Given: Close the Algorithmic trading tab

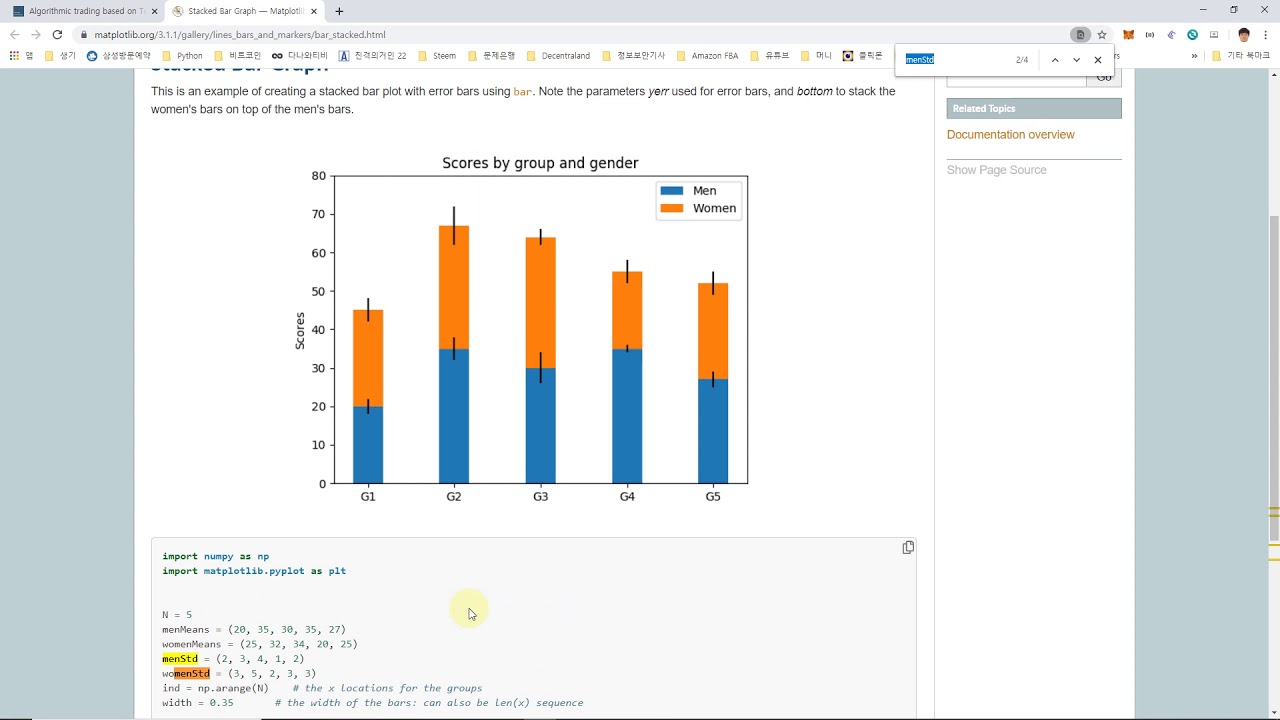Looking at the screenshot, I should pyautogui.click(x=154, y=11).
